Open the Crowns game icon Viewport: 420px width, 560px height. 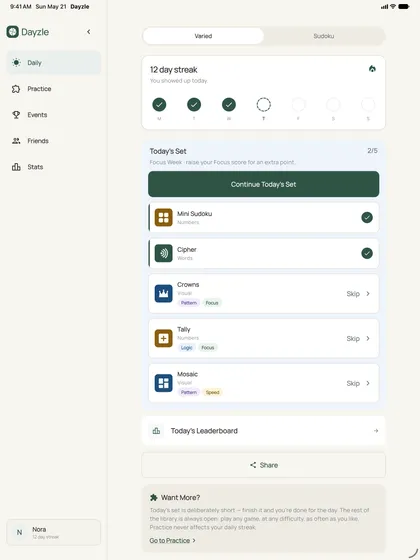(164, 294)
